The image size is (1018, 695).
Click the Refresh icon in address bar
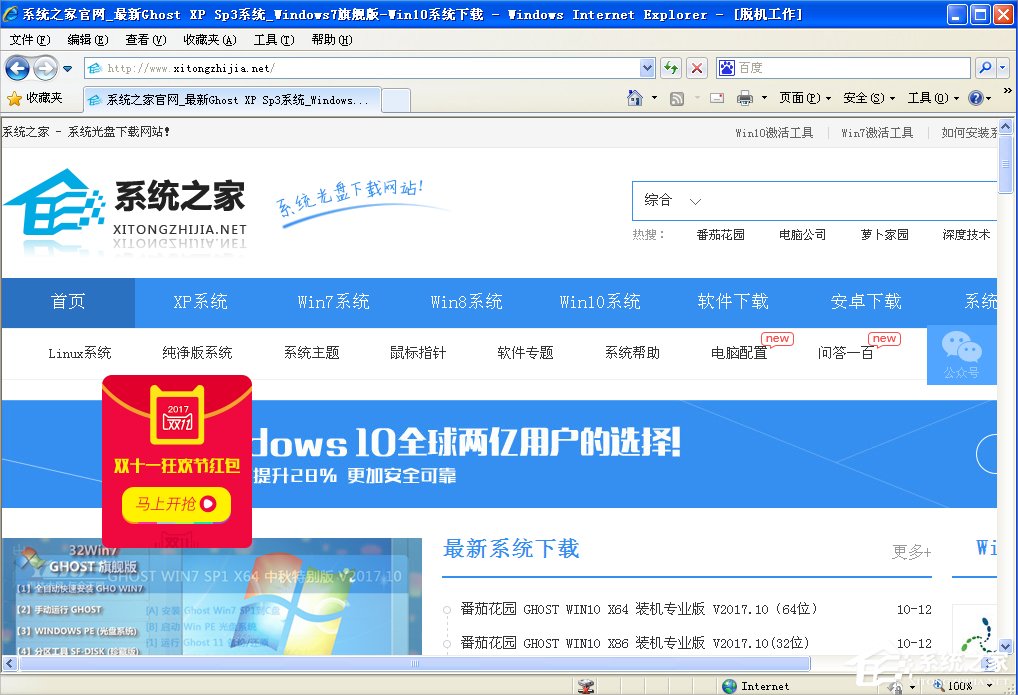(x=669, y=69)
